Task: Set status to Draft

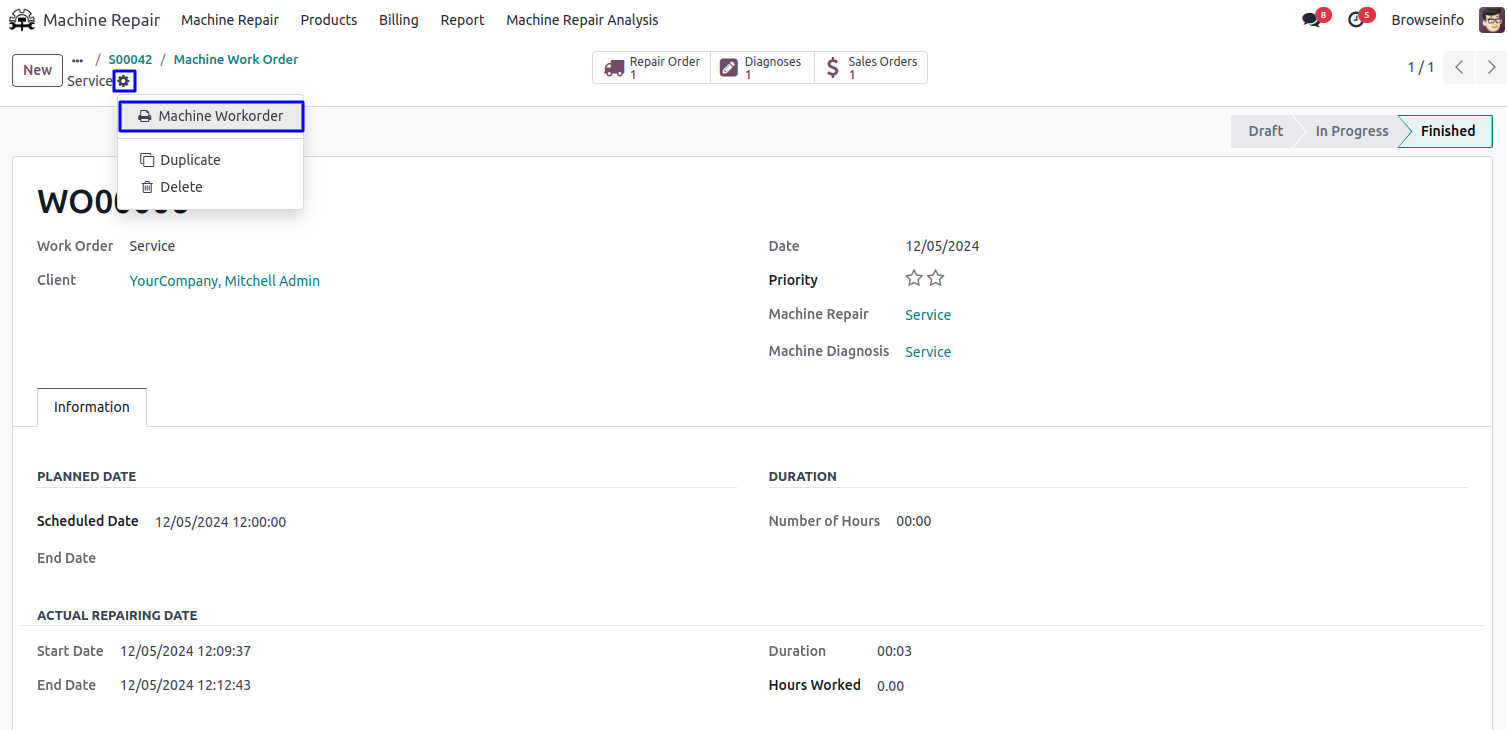Action: [x=1265, y=131]
